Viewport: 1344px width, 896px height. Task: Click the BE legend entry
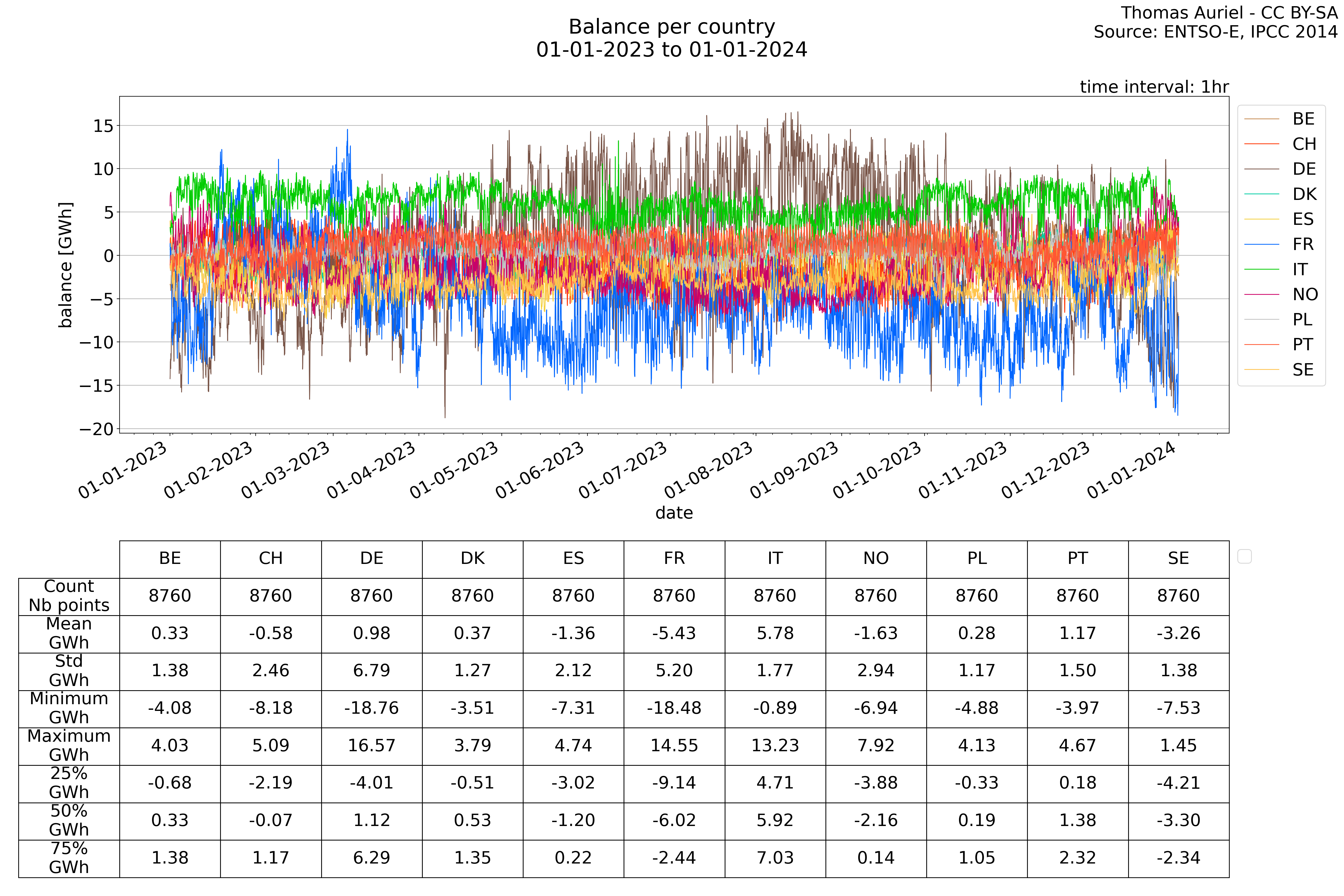pos(1303,119)
